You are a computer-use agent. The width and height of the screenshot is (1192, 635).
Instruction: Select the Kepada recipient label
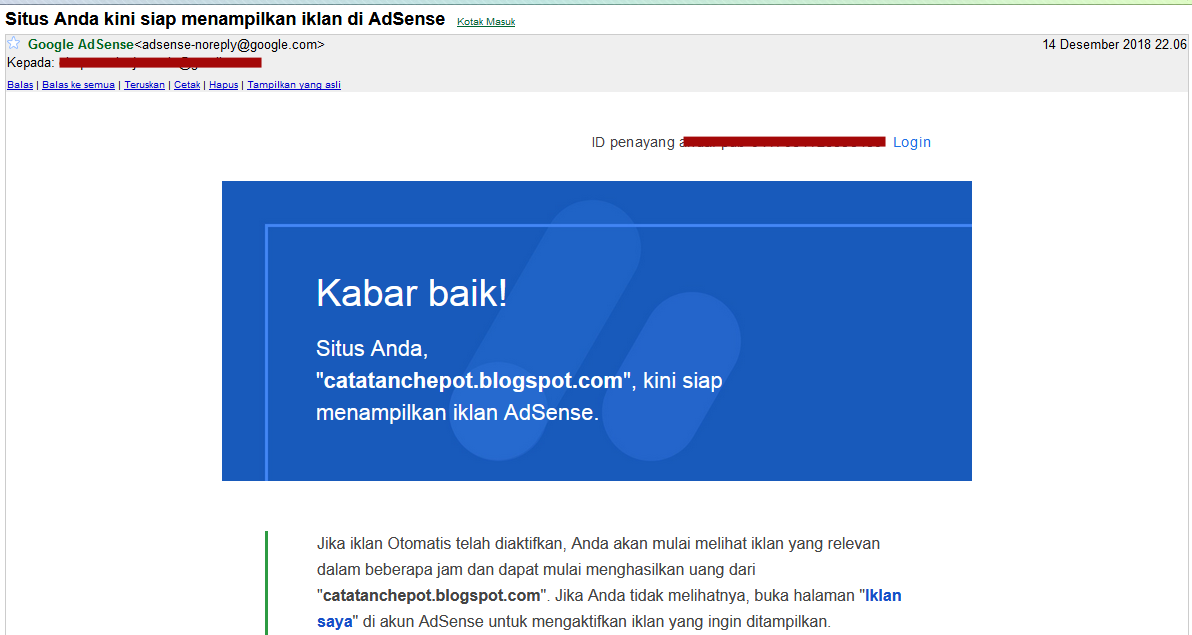30,63
